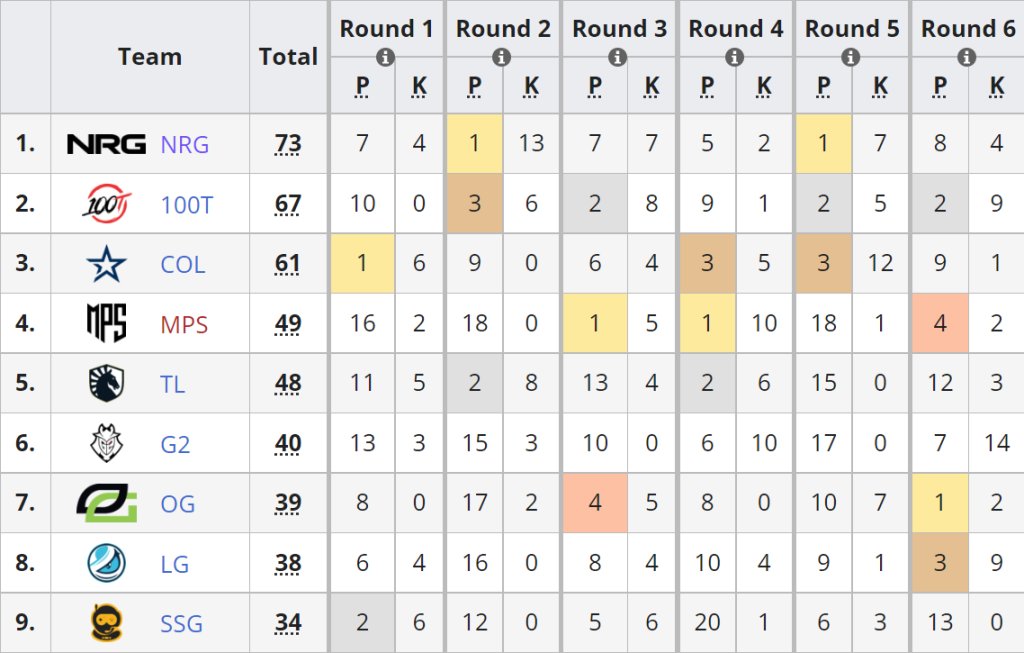Viewport: 1024px width, 653px height.
Task: Open the MPS team link
Action: [x=184, y=325]
